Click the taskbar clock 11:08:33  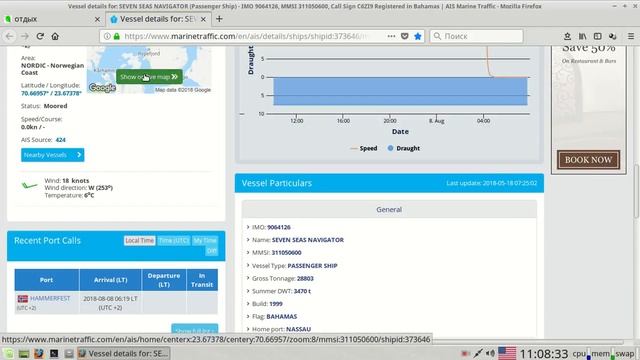pyautogui.click(x=544, y=353)
